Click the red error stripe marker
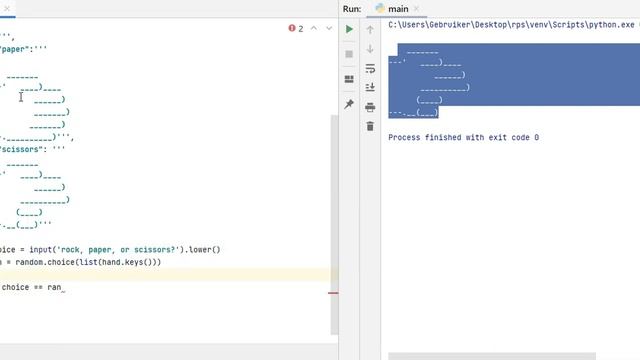This screenshot has width=640, height=360. point(333,293)
